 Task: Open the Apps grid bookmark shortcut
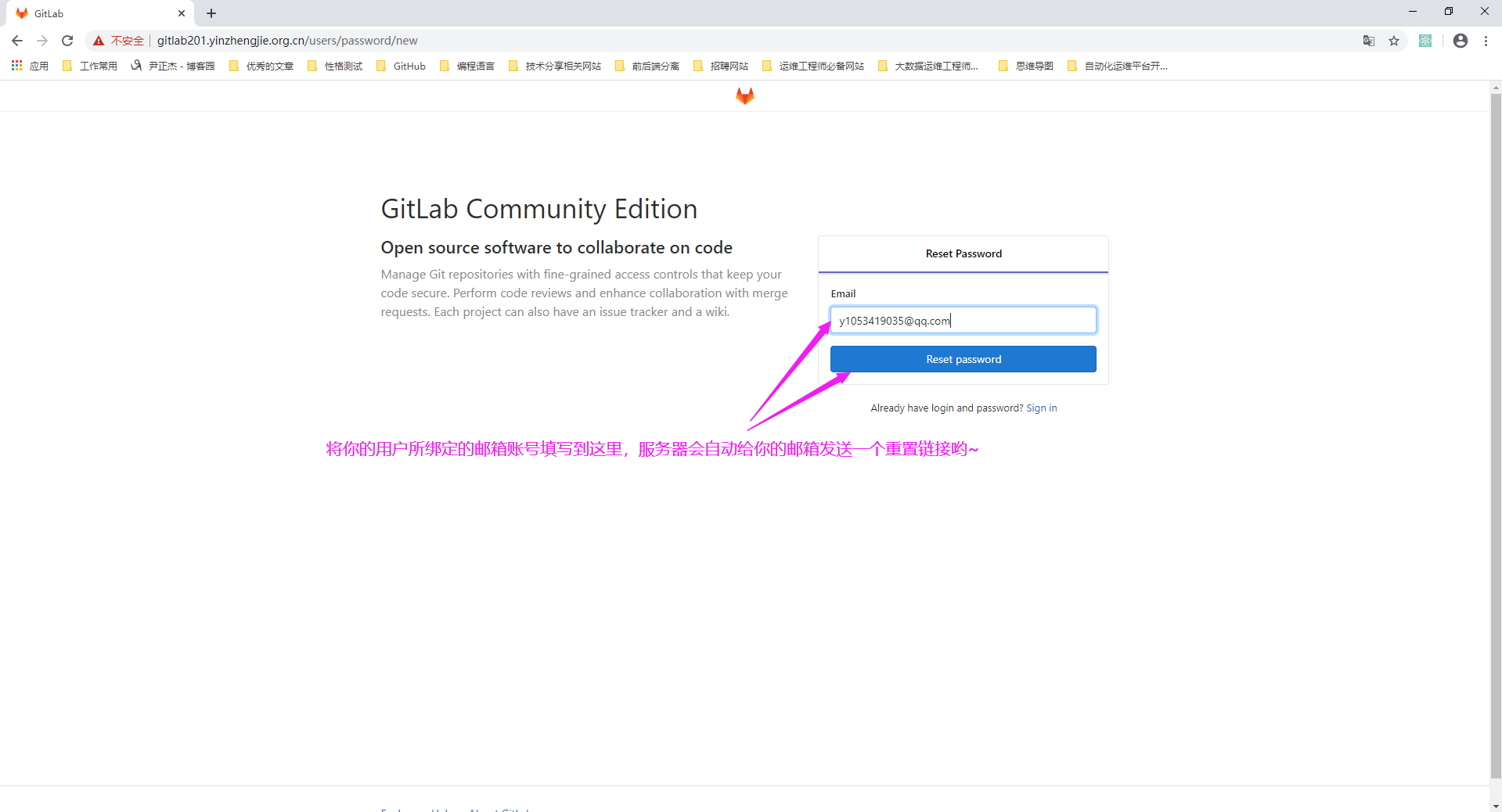point(30,66)
